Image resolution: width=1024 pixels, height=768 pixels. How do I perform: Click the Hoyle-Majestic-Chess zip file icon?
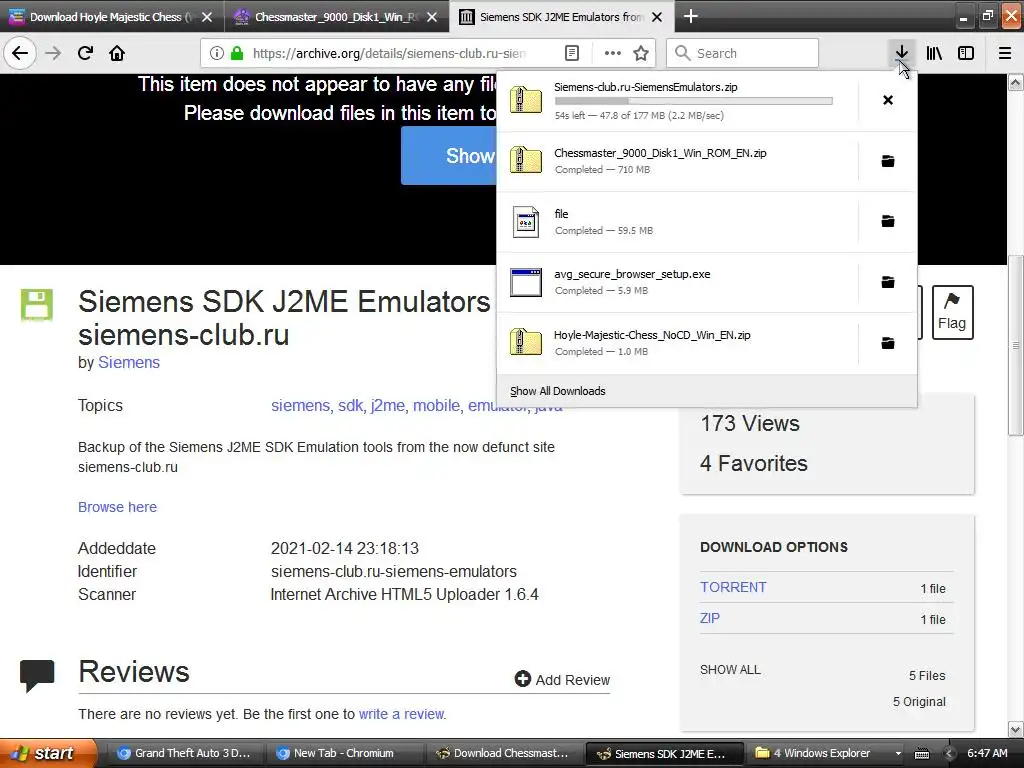tap(526, 342)
